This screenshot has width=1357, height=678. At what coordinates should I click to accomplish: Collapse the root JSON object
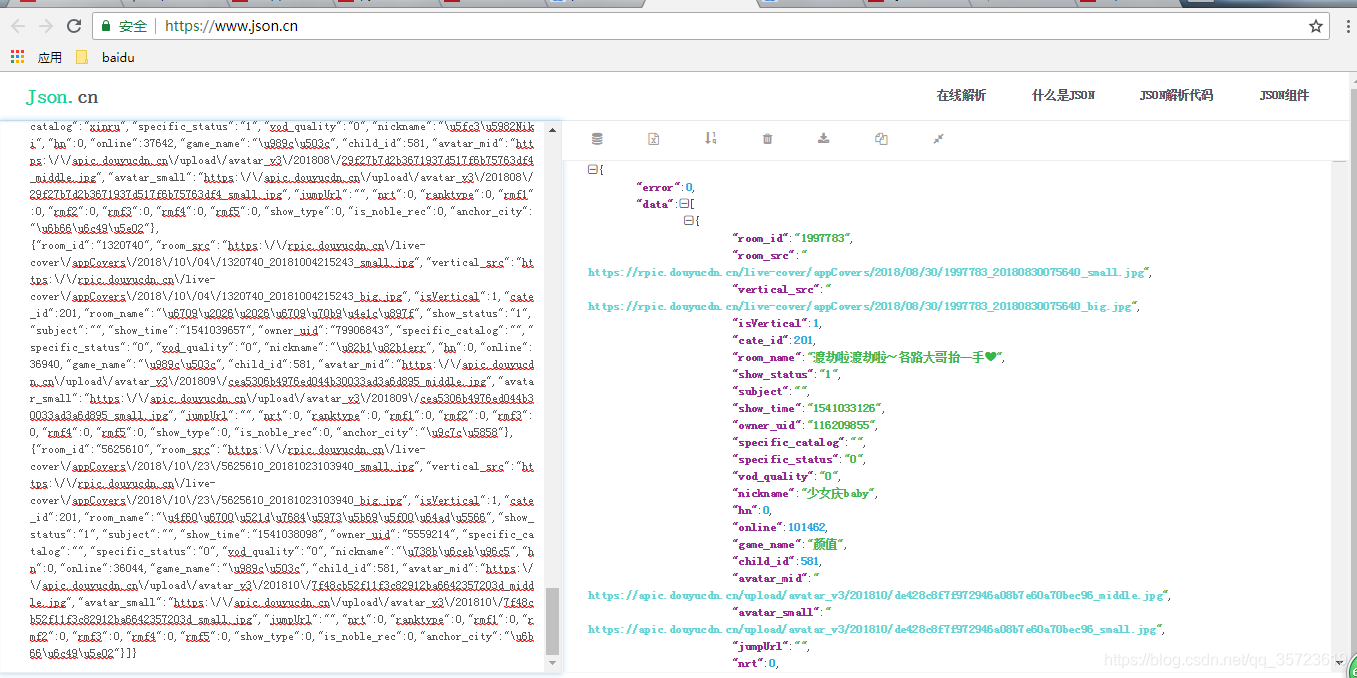click(593, 170)
